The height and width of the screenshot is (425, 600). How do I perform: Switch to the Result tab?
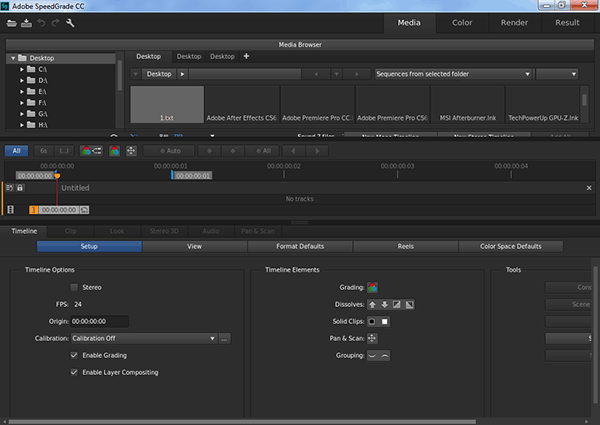(x=567, y=23)
